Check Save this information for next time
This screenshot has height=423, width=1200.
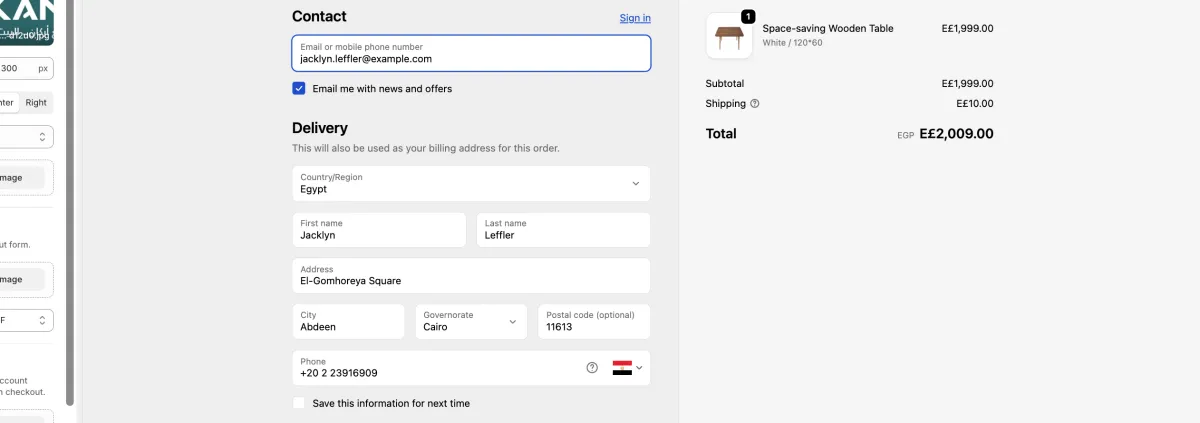coord(299,403)
